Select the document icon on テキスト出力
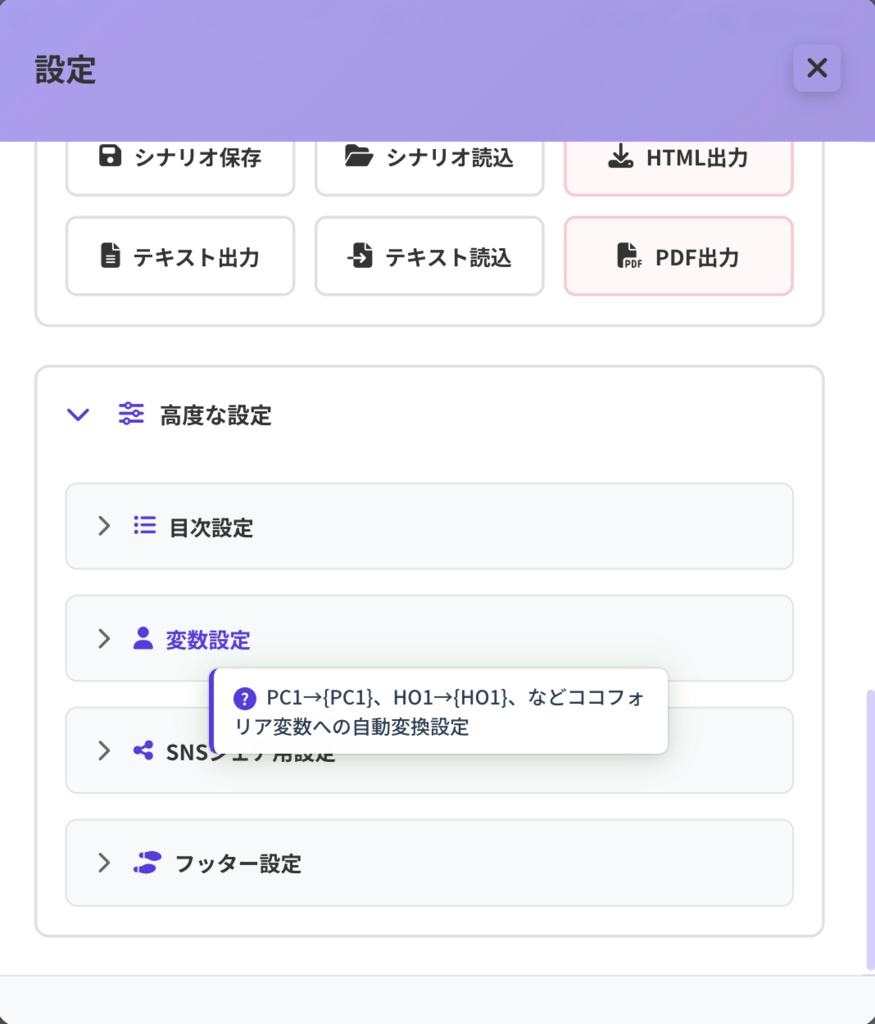The width and height of the screenshot is (875, 1024). [x=109, y=256]
